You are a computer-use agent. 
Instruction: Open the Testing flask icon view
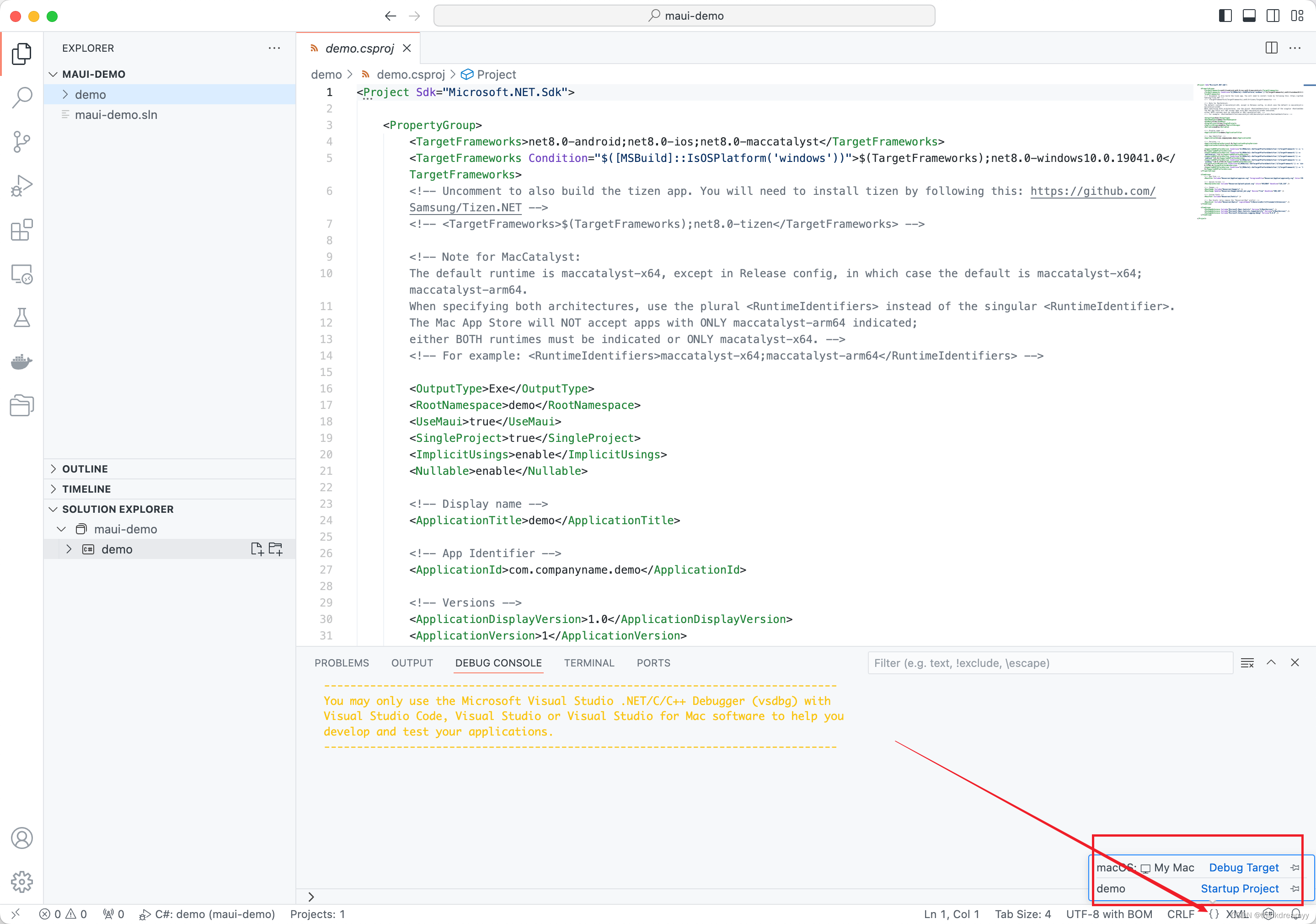(x=22, y=317)
